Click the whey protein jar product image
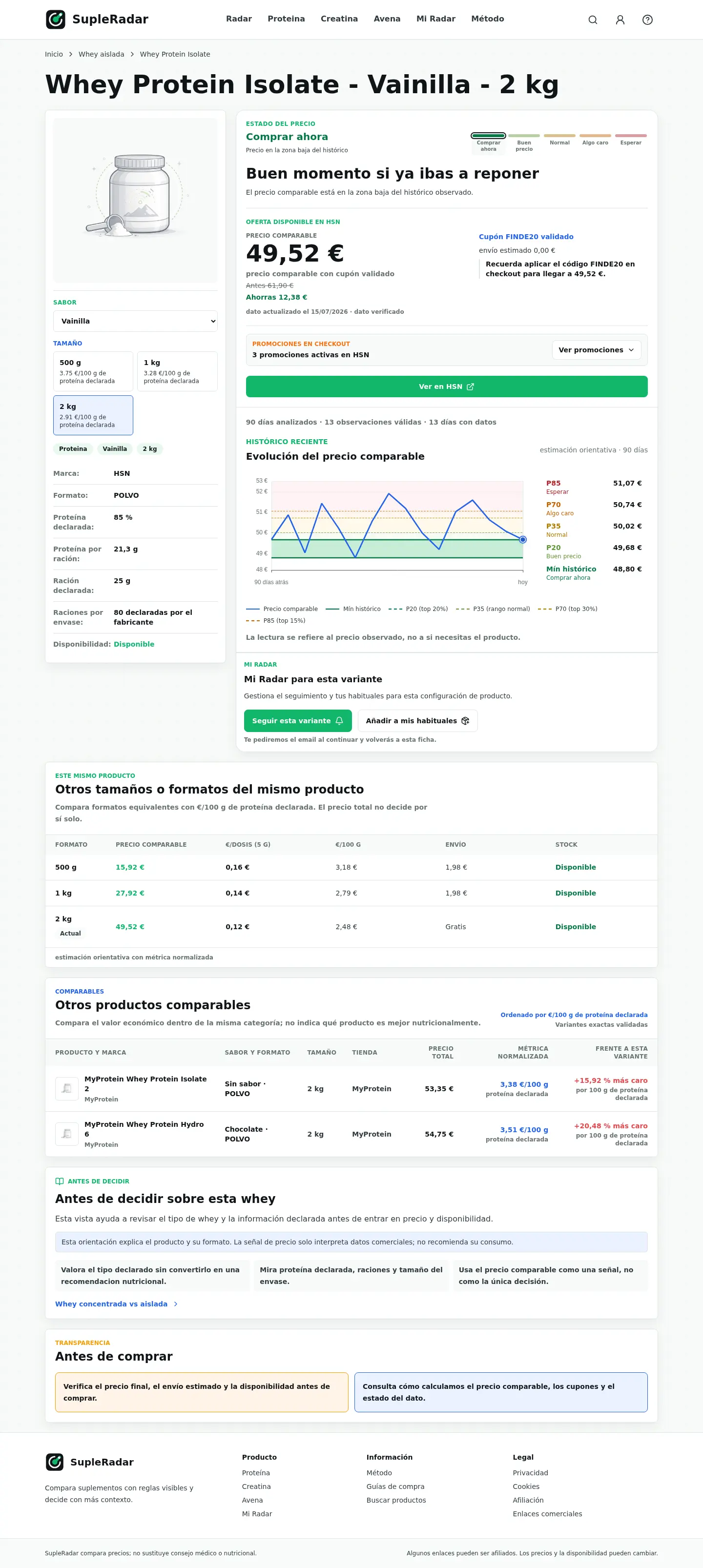Viewport: 703px width, 1568px height. [x=135, y=200]
